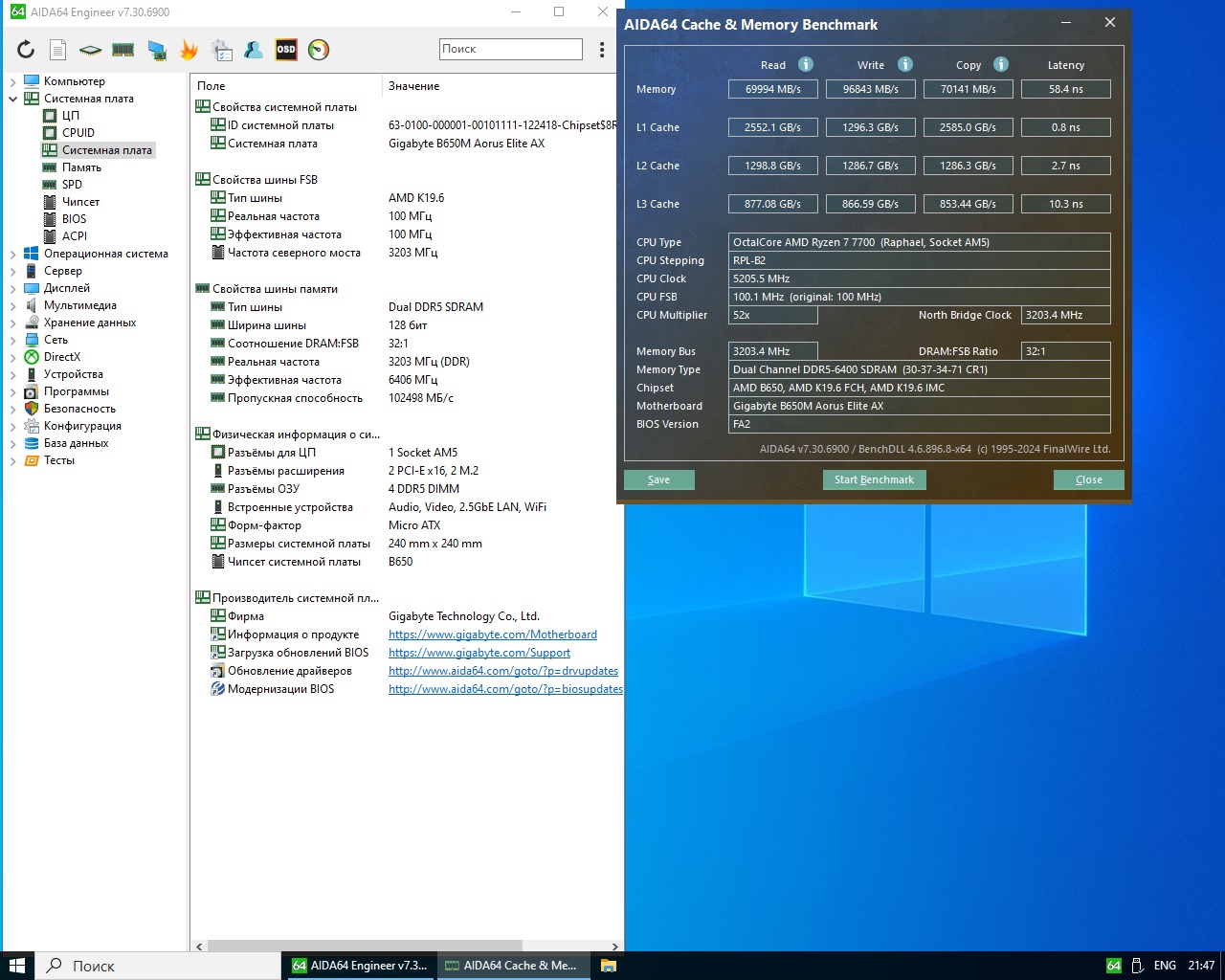Click the Refresh toolbar icon
The width and height of the screenshot is (1225, 980).
tap(26, 50)
